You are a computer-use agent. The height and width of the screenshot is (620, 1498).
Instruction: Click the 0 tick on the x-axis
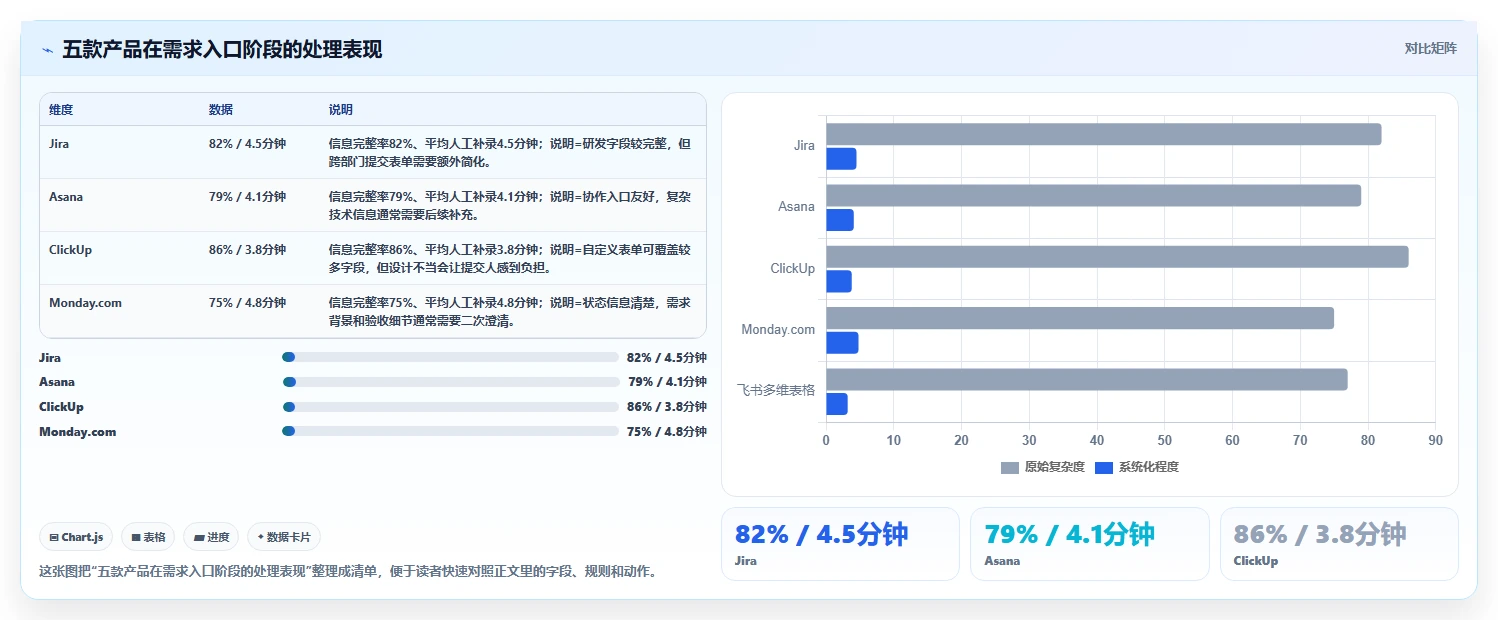coord(826,440)
